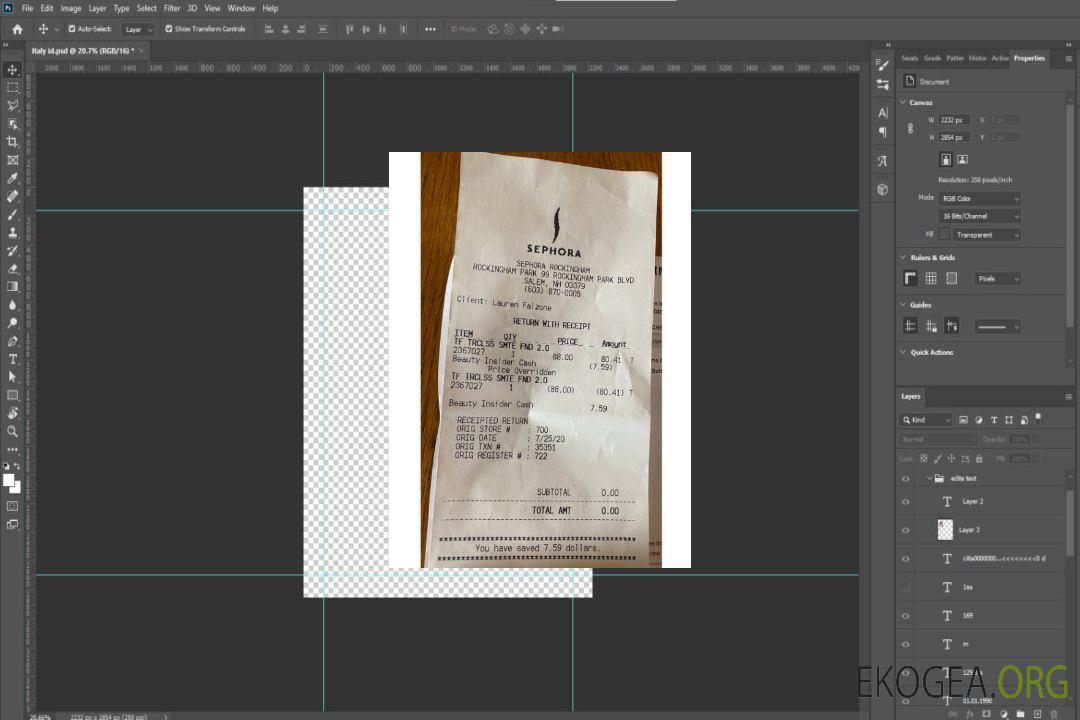This screenshot has height=720, width=1080.
Task: Select the Horizontal Type tool
Action: [x=12, y=359]
